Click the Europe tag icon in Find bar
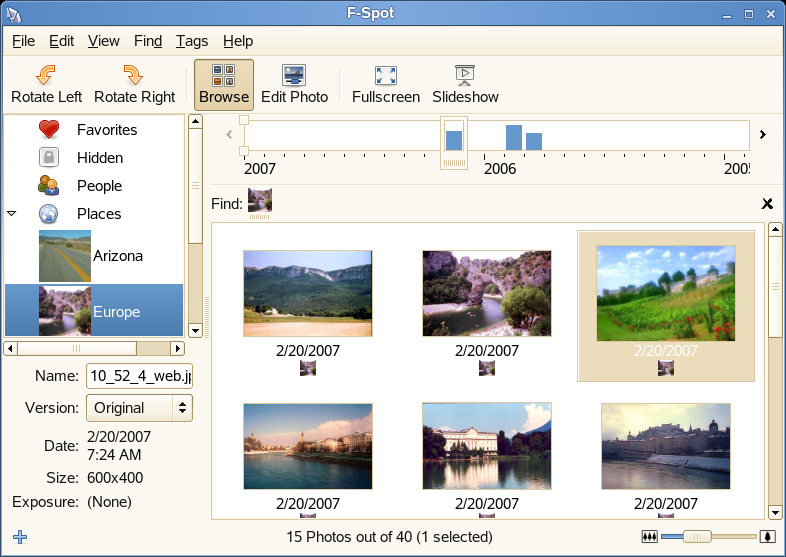786x557 pixels. click(260, 201)
